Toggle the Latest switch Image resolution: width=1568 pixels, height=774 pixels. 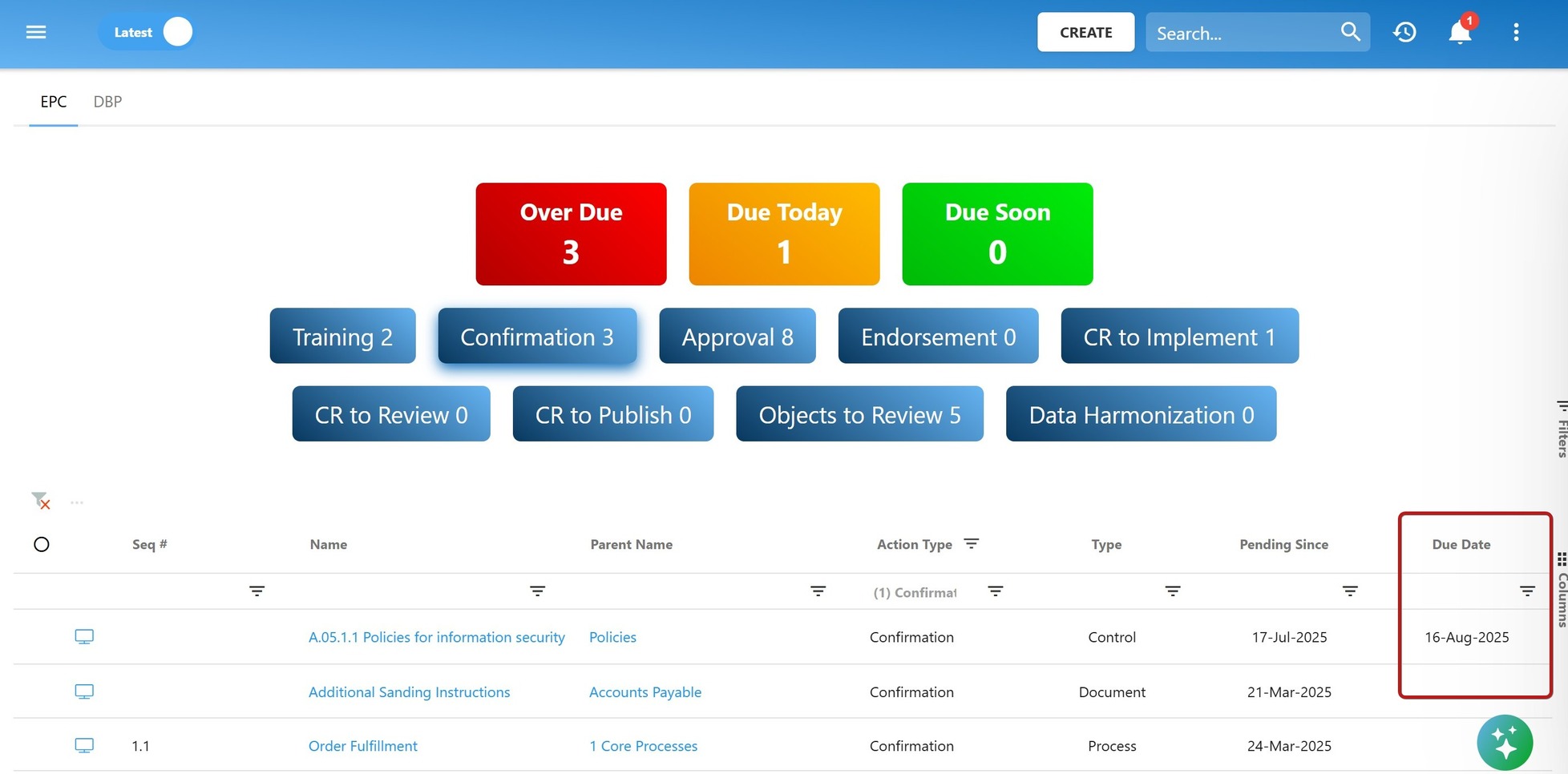147,32
